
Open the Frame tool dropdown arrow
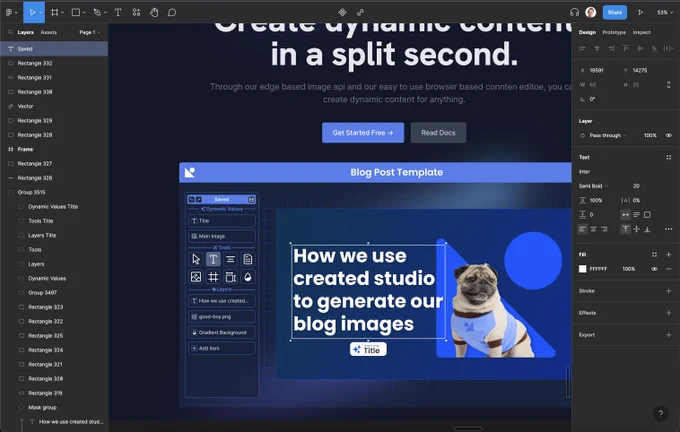coord(62,13)
